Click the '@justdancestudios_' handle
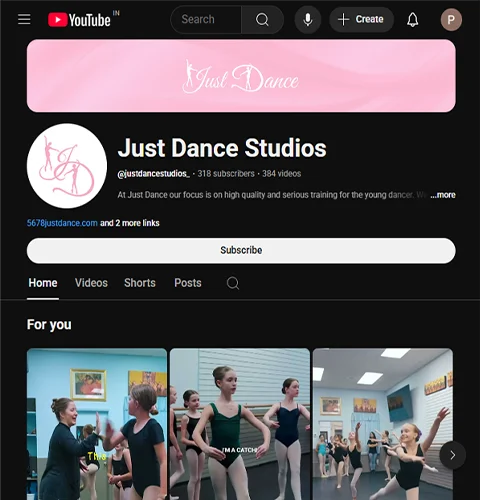 pos(154,174)
